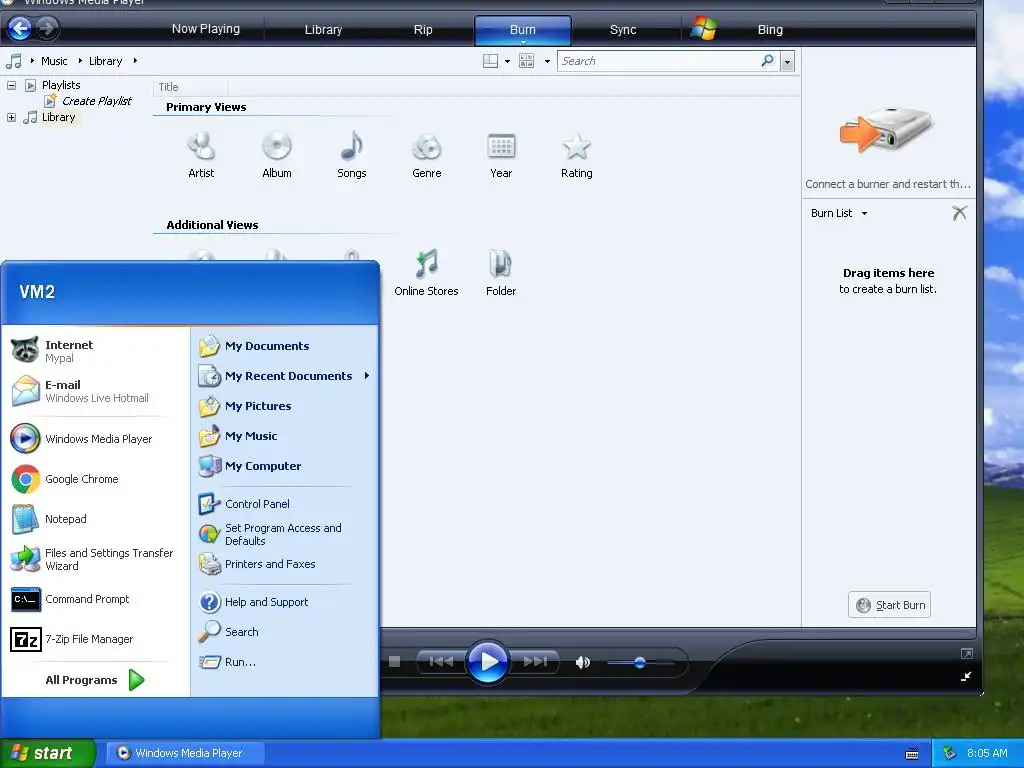Click the Start Burn button
1024x768 pixels.
889,605
